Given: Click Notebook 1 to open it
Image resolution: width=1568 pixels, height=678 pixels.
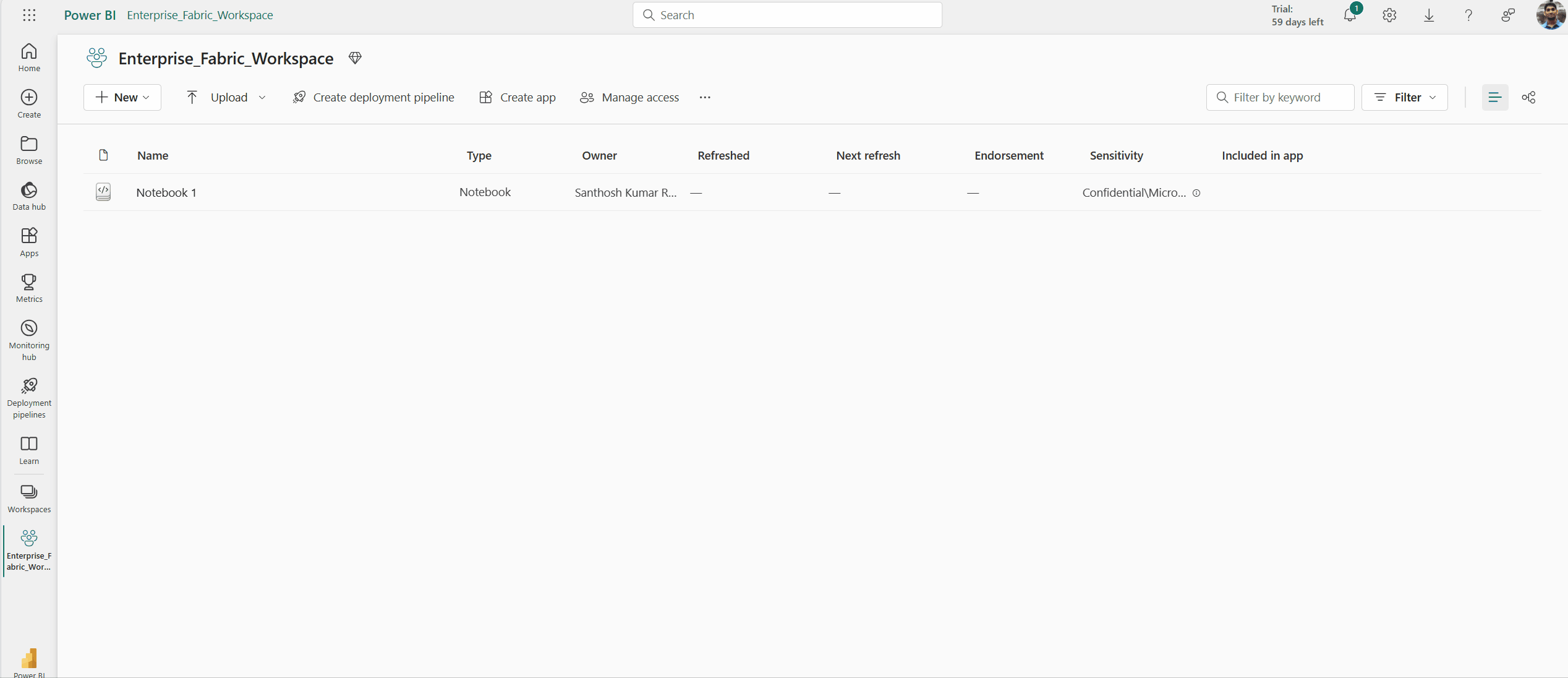Looking at the screenshot, I should 165,192.
